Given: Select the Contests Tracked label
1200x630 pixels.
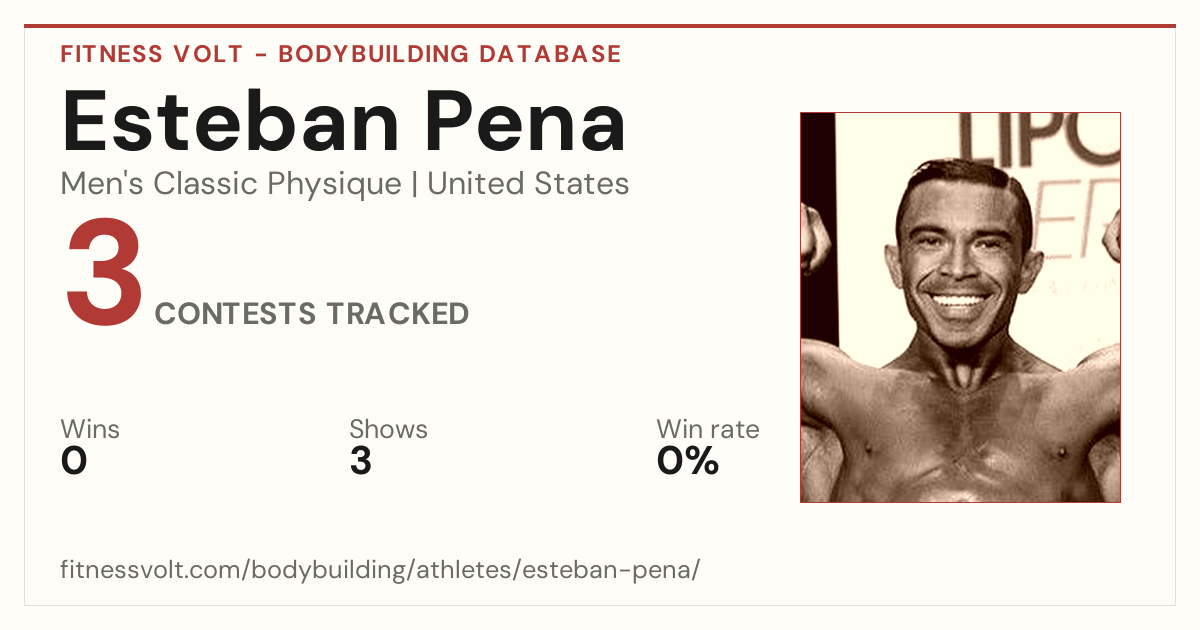Looking at the screenshot, I should click(312, 314).
